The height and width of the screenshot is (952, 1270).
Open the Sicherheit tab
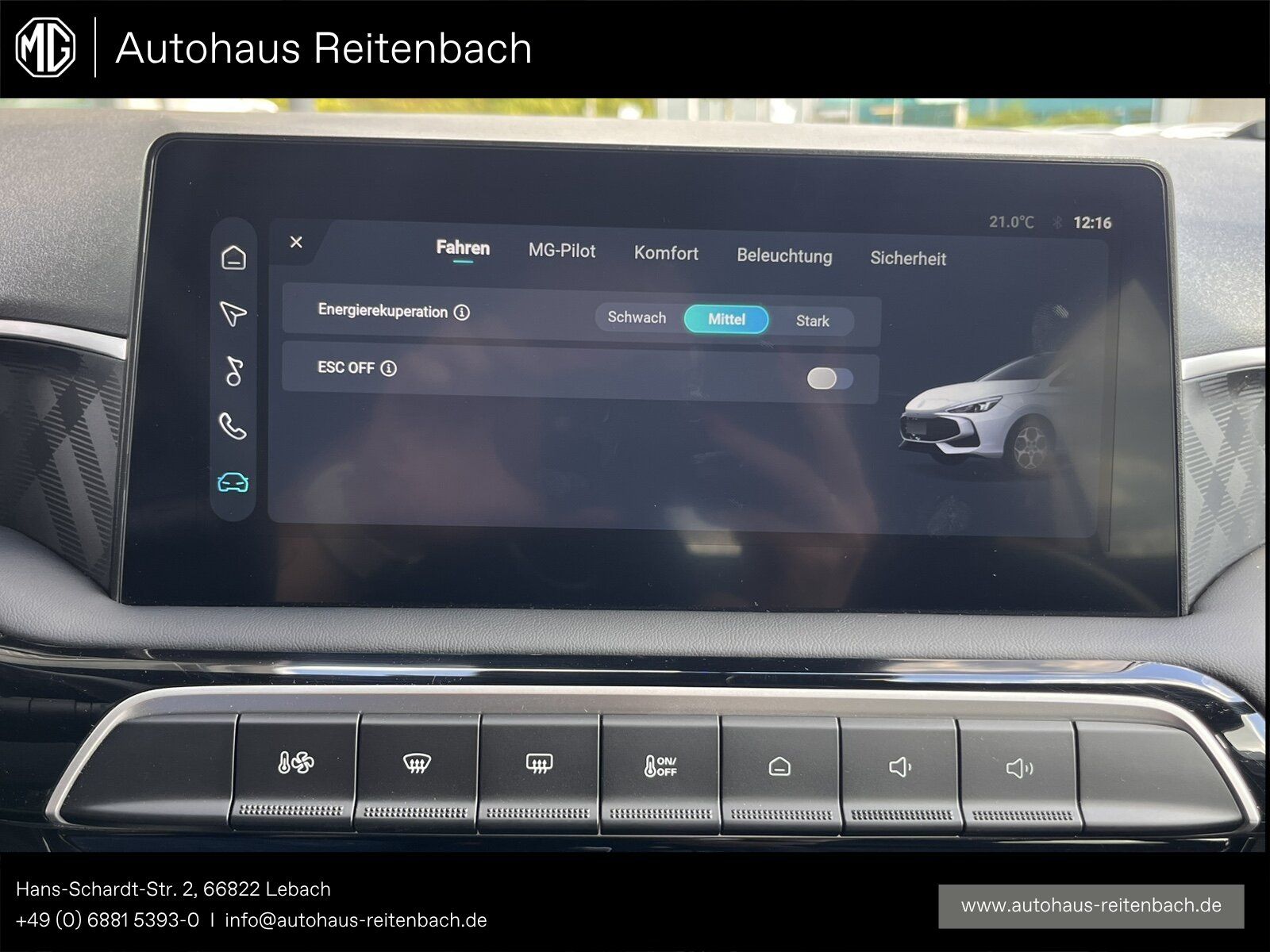910,257
